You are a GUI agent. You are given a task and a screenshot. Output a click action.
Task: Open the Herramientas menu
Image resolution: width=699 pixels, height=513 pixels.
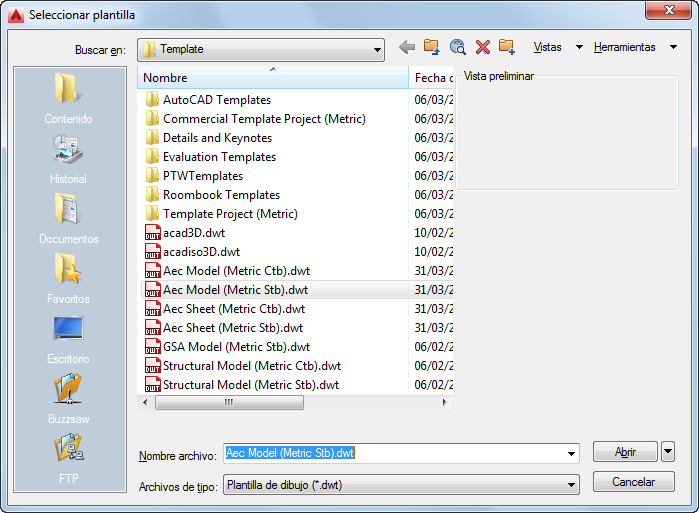pos(624,47)
